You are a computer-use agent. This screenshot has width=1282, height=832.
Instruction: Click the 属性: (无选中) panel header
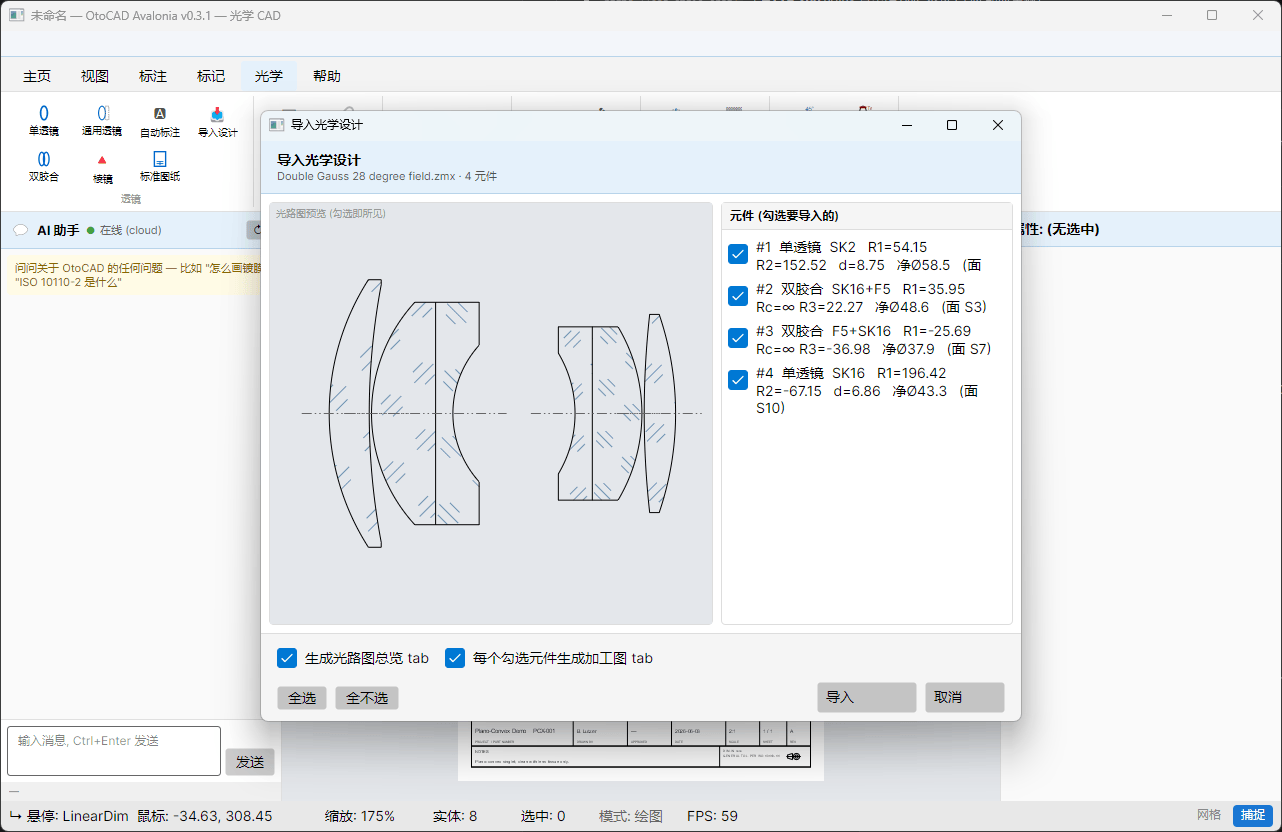[x=1057, y=229]
